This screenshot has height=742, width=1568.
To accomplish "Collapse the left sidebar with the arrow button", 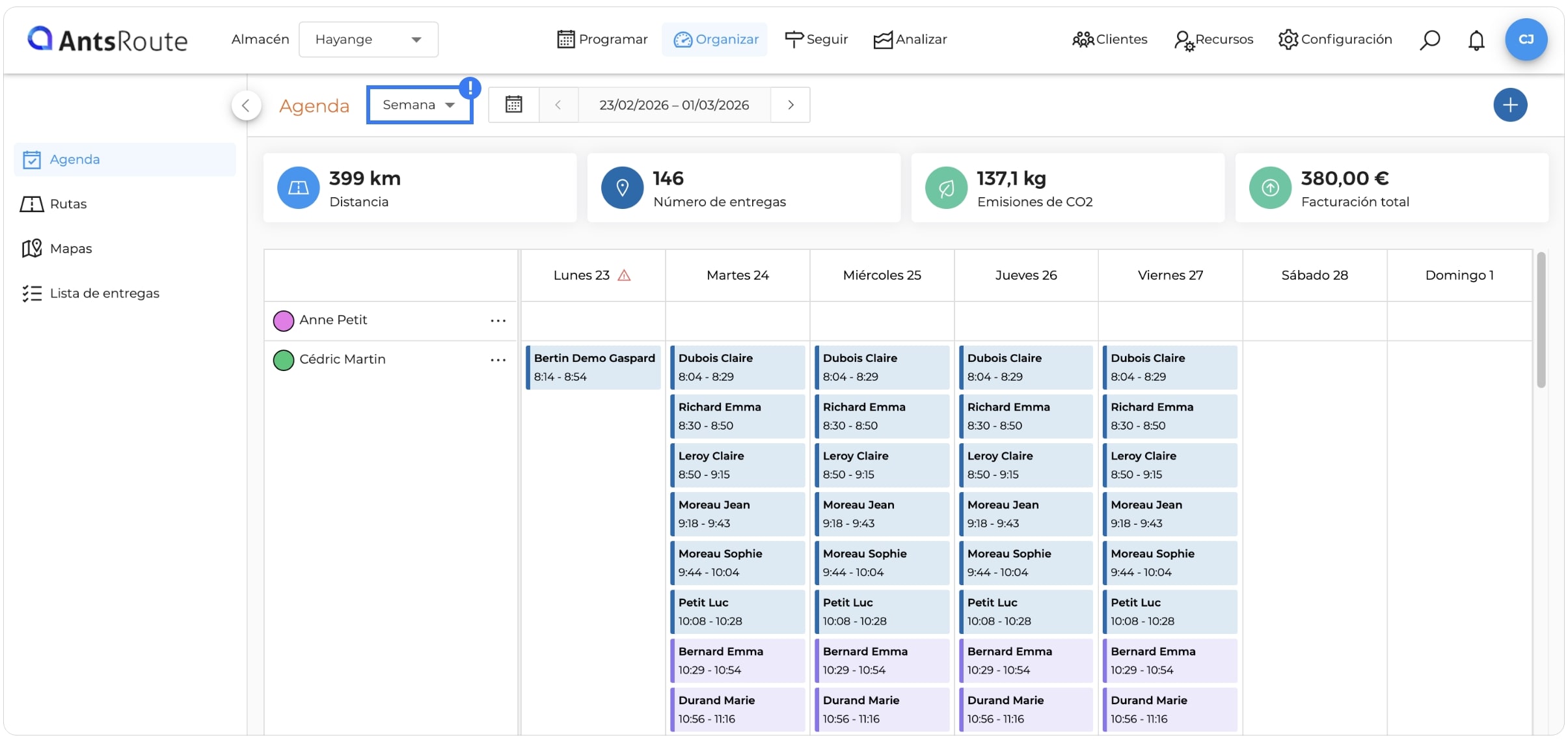I will click(x=246, y=105).
